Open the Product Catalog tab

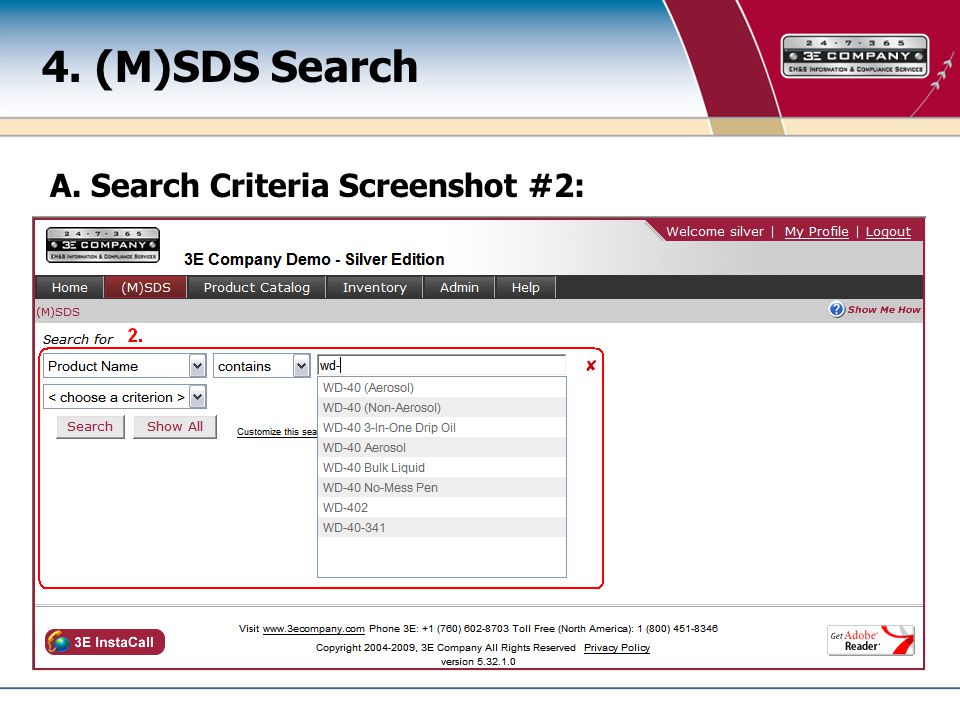(257, 287)
